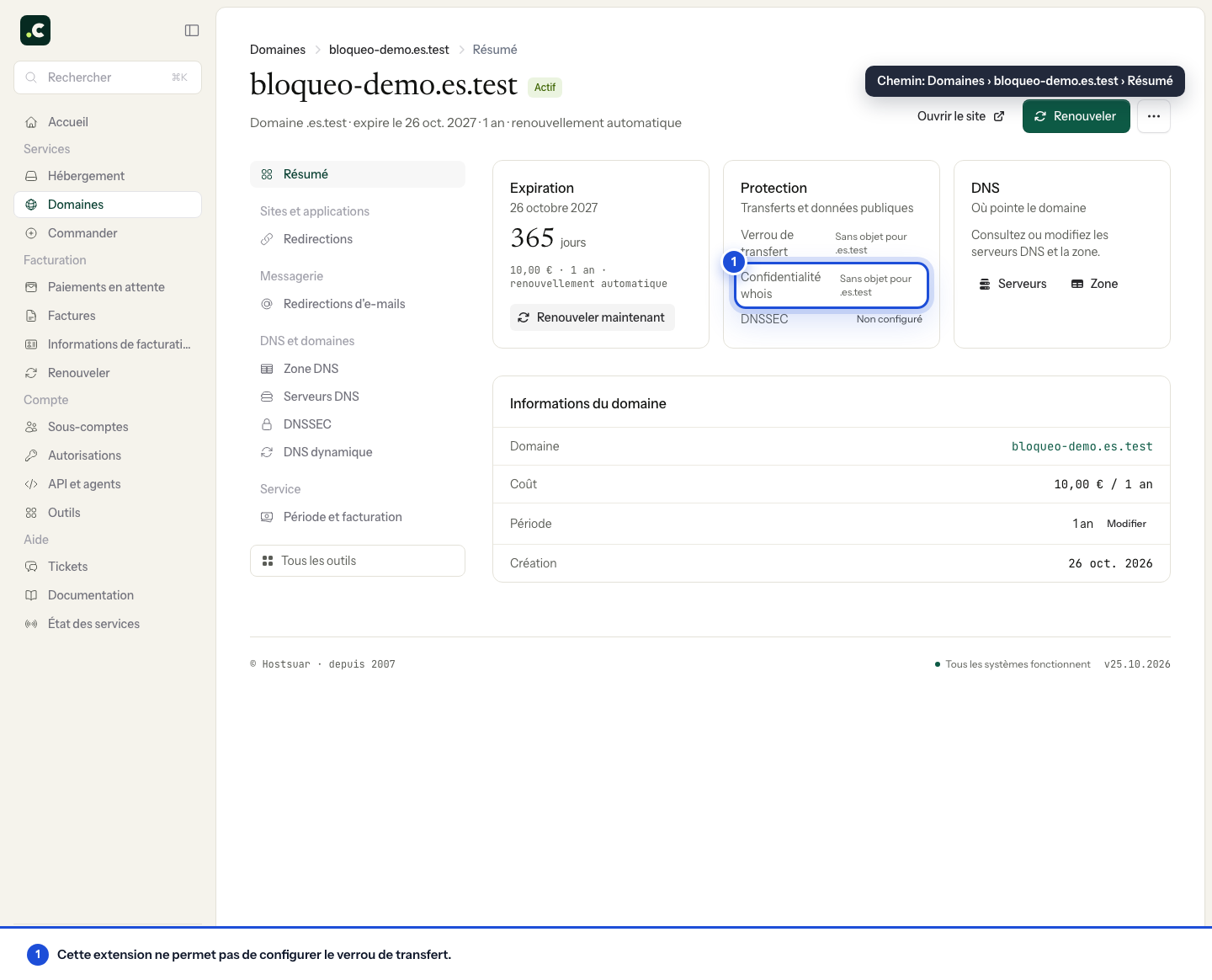Click the Factures document icon
1212x980 pixels.
[x=31, y=316]
